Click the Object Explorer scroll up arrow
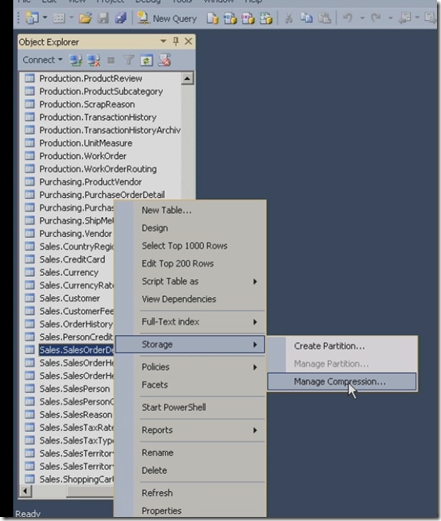Viewport: 441px width, 521px height. (187, 79)
